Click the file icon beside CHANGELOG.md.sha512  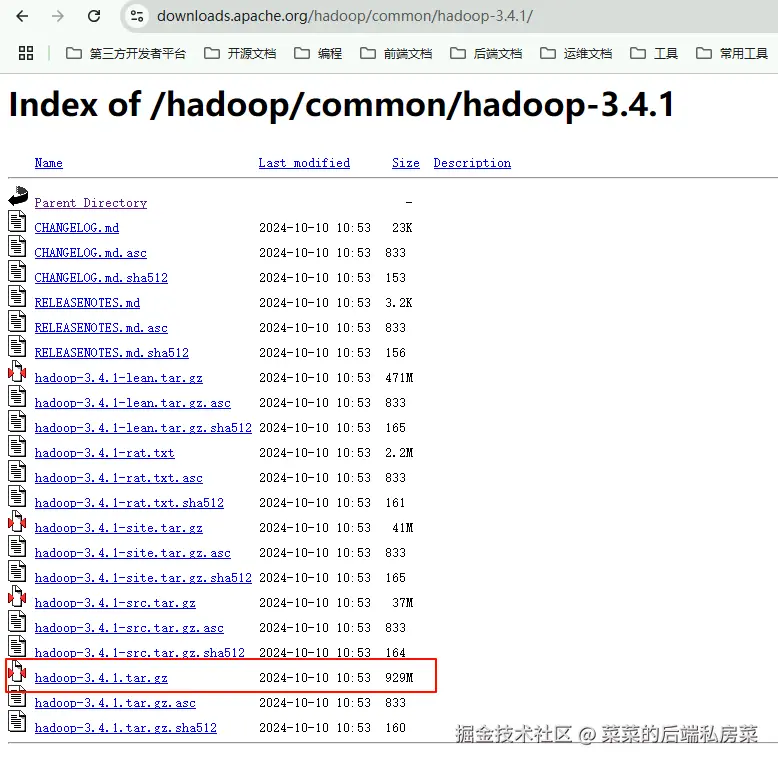coord(17,271)
